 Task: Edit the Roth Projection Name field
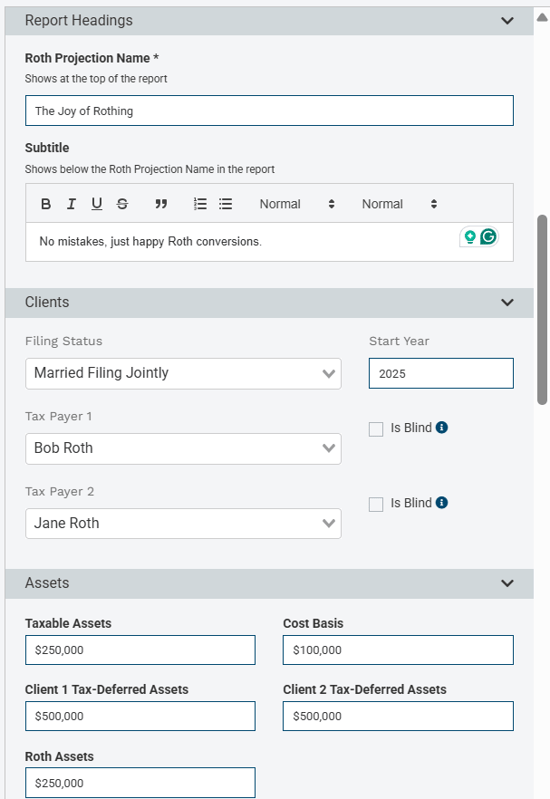[x=269, y=111]
